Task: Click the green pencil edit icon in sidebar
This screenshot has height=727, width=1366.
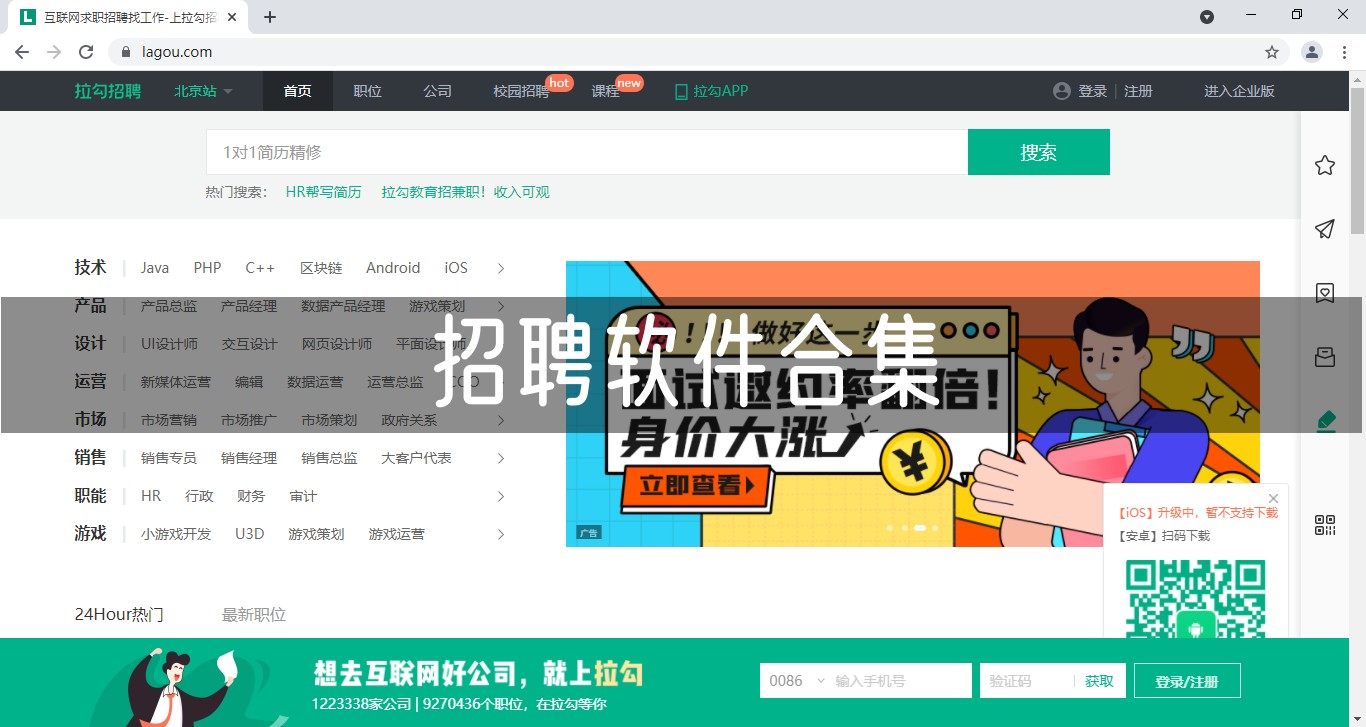Action: coord(1325,421)
